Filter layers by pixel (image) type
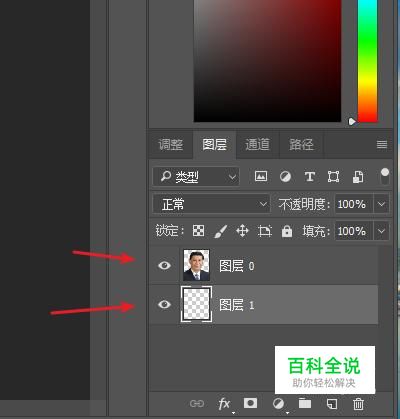The height and width of the screenshot is (419, 400). click(261, 176)
